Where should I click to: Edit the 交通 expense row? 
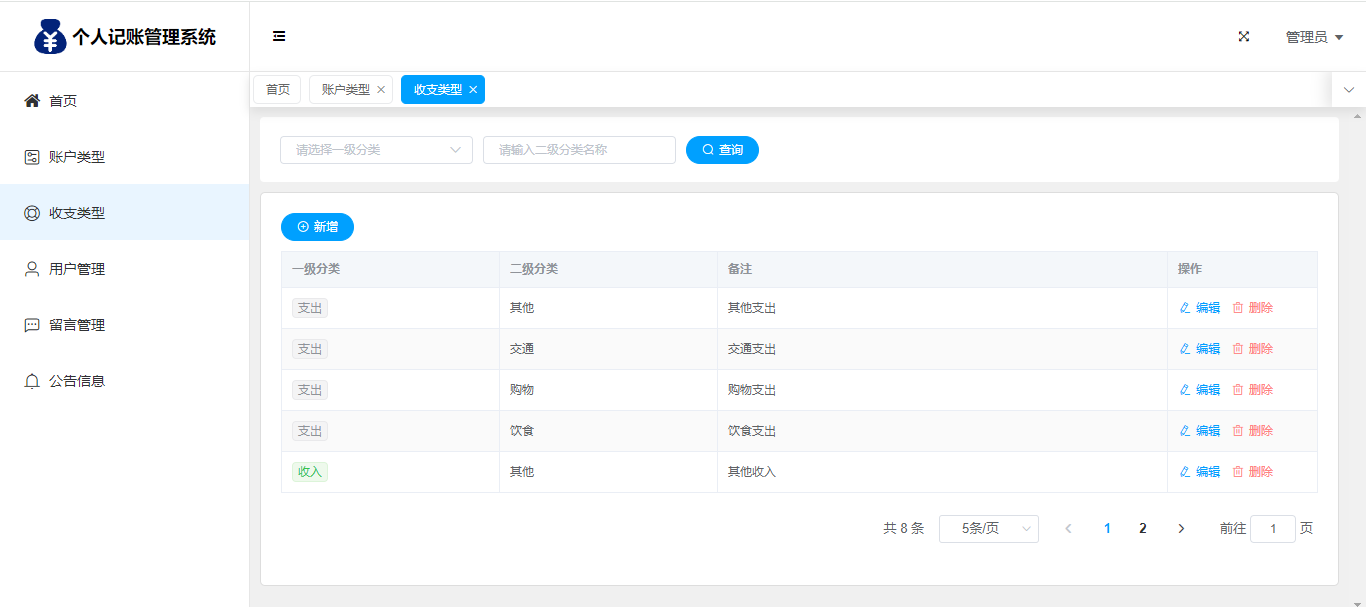(1200, 349)
